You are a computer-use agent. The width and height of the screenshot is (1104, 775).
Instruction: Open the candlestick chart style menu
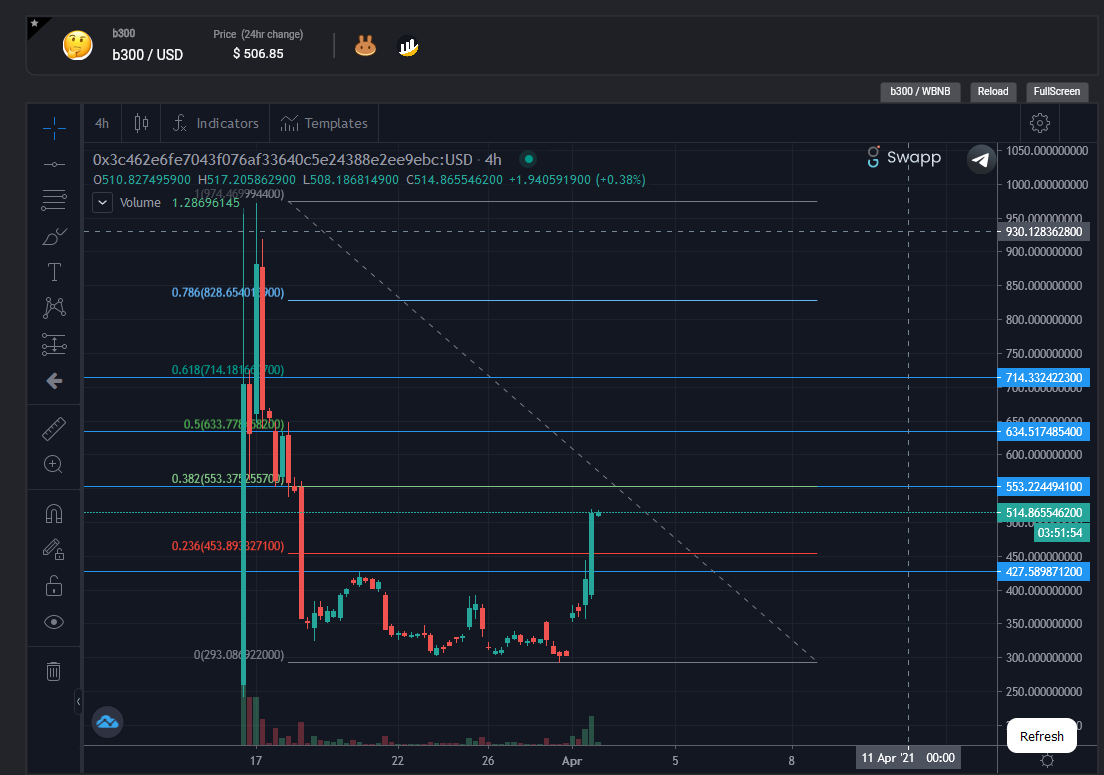141,123
